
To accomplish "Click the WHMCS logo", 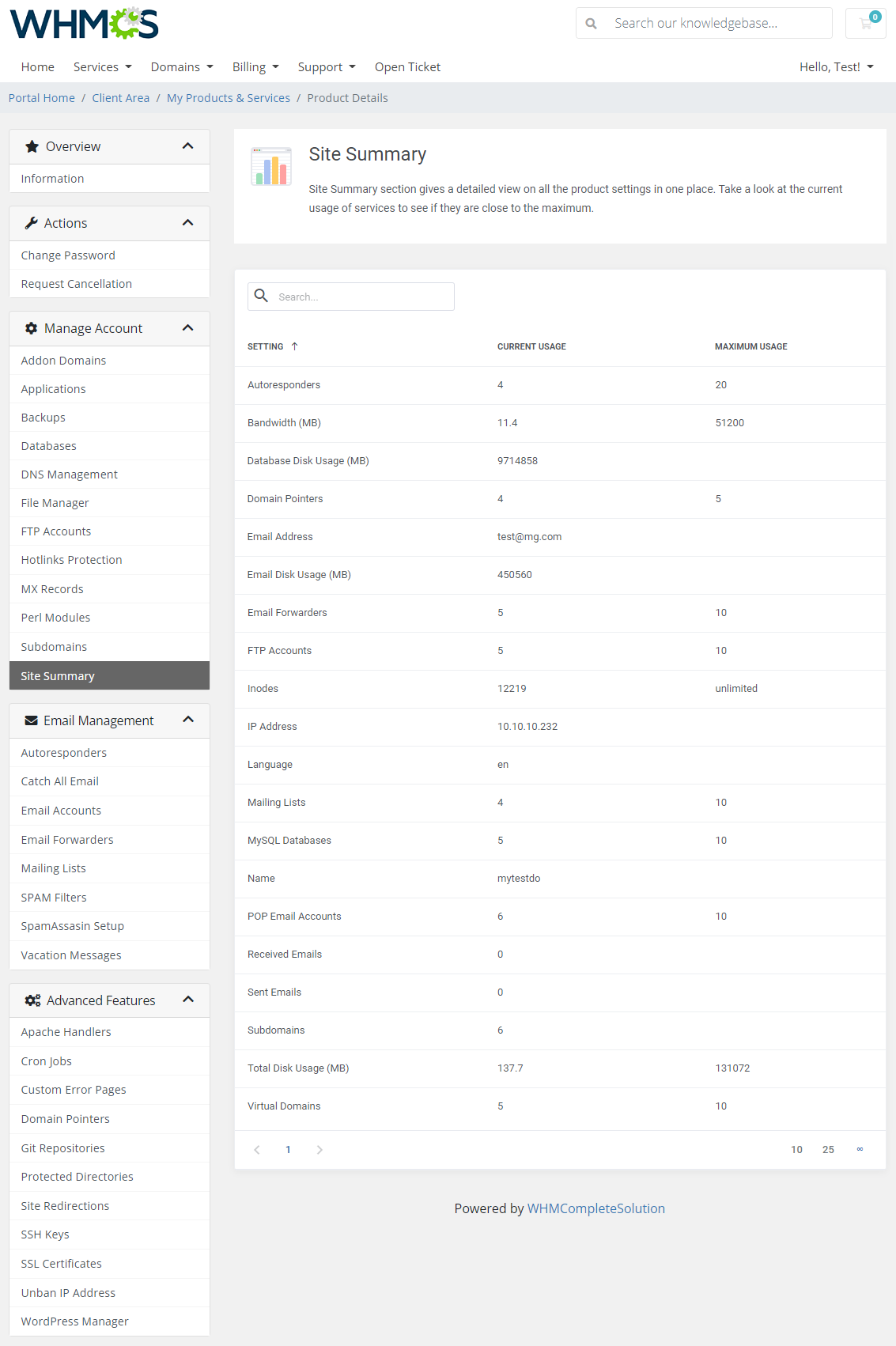I will click(x=83, y=23).
